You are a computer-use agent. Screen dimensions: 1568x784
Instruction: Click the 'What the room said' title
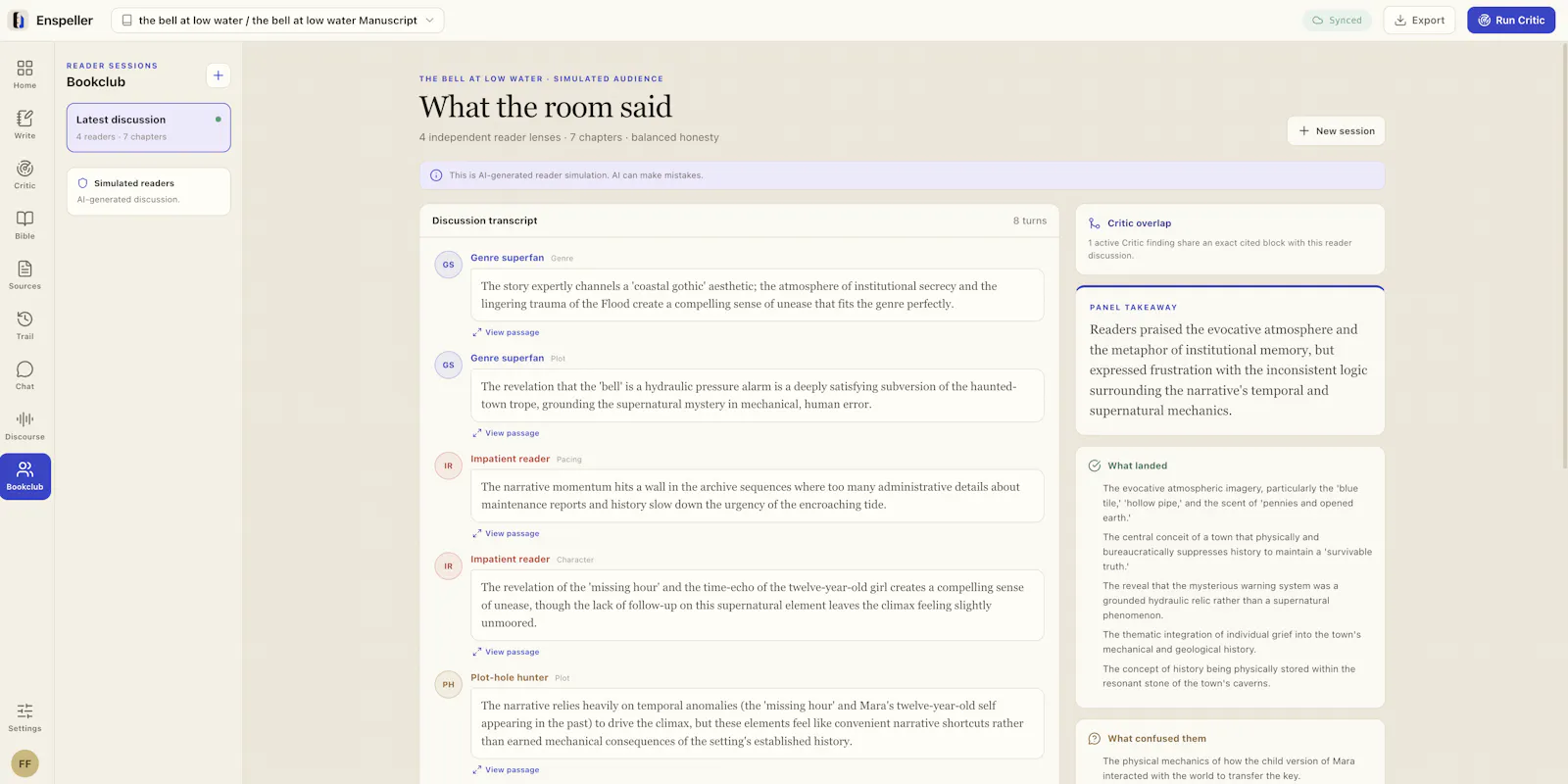point(546,106)
